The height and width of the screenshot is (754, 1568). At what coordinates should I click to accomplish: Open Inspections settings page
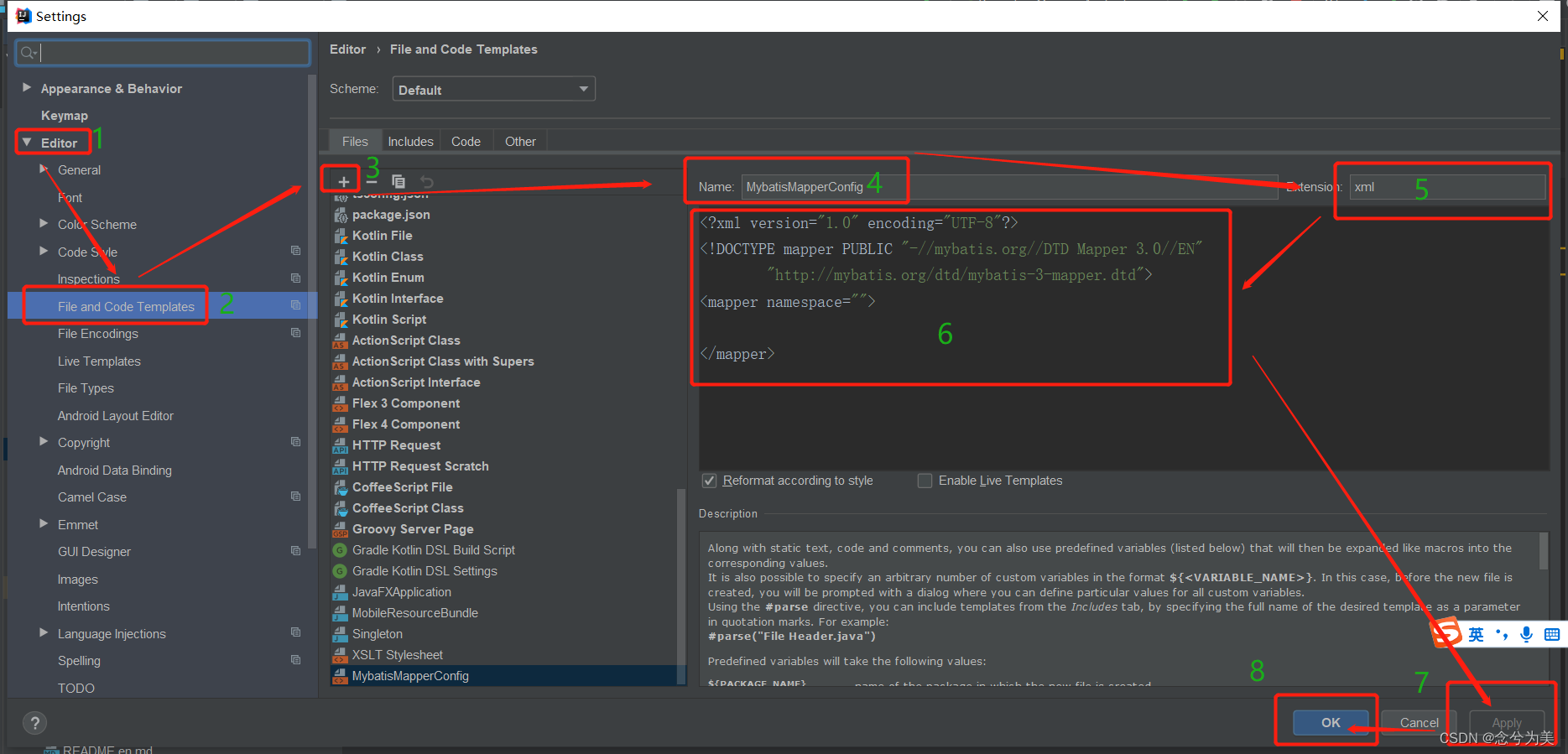[88, 279]
